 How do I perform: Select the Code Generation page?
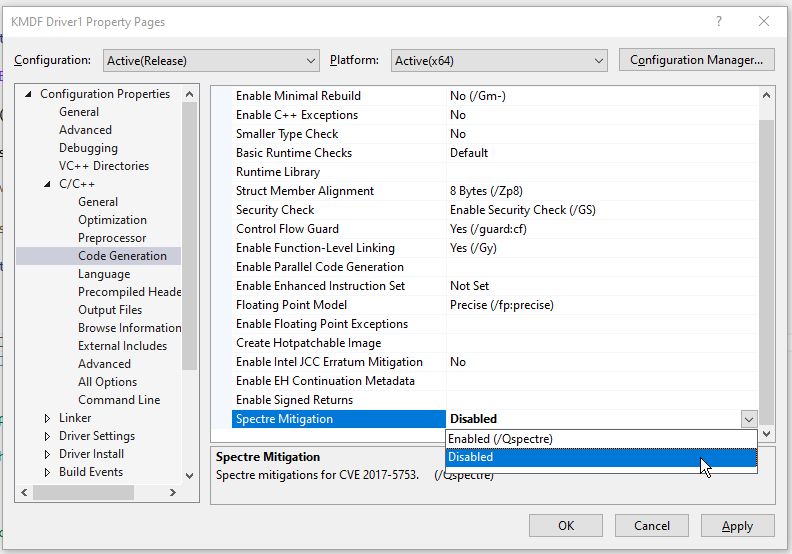122,256
